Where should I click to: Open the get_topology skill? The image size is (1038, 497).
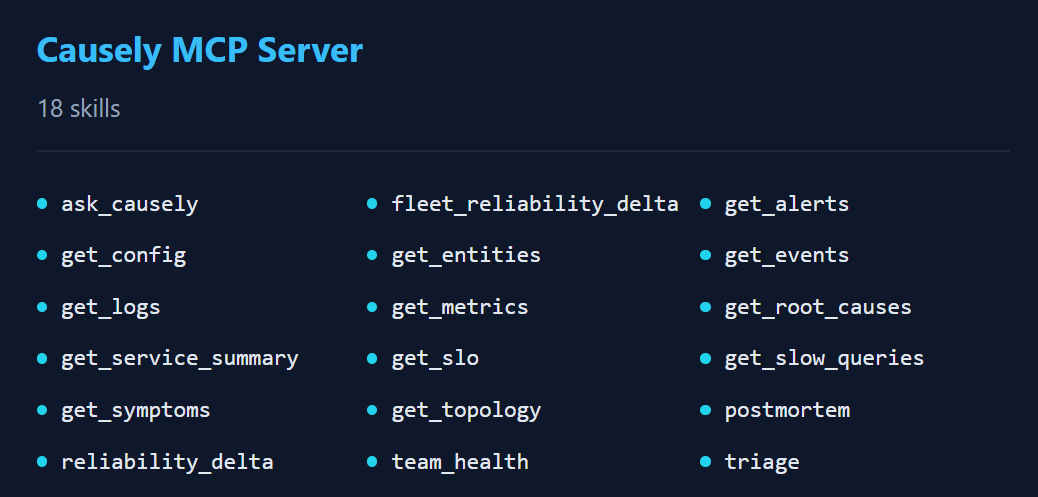tap(466, 410)
